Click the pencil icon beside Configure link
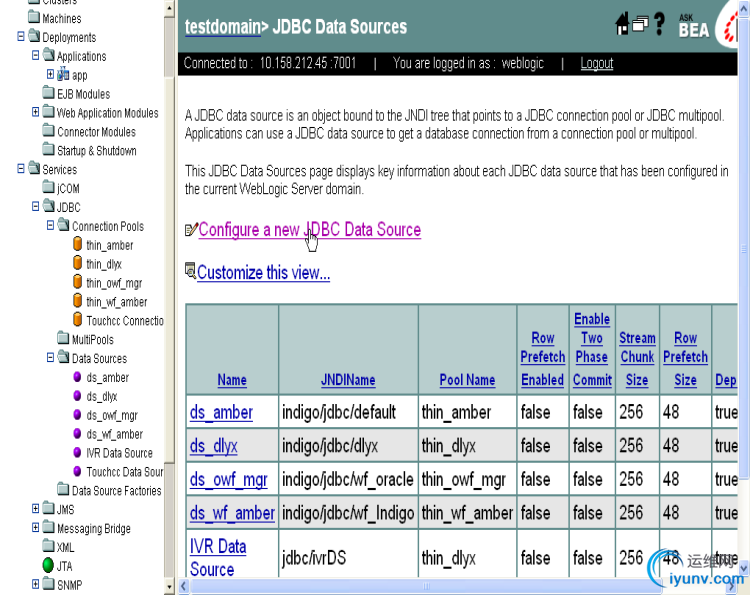Screen dimensions: 750x595 (191, 230)
